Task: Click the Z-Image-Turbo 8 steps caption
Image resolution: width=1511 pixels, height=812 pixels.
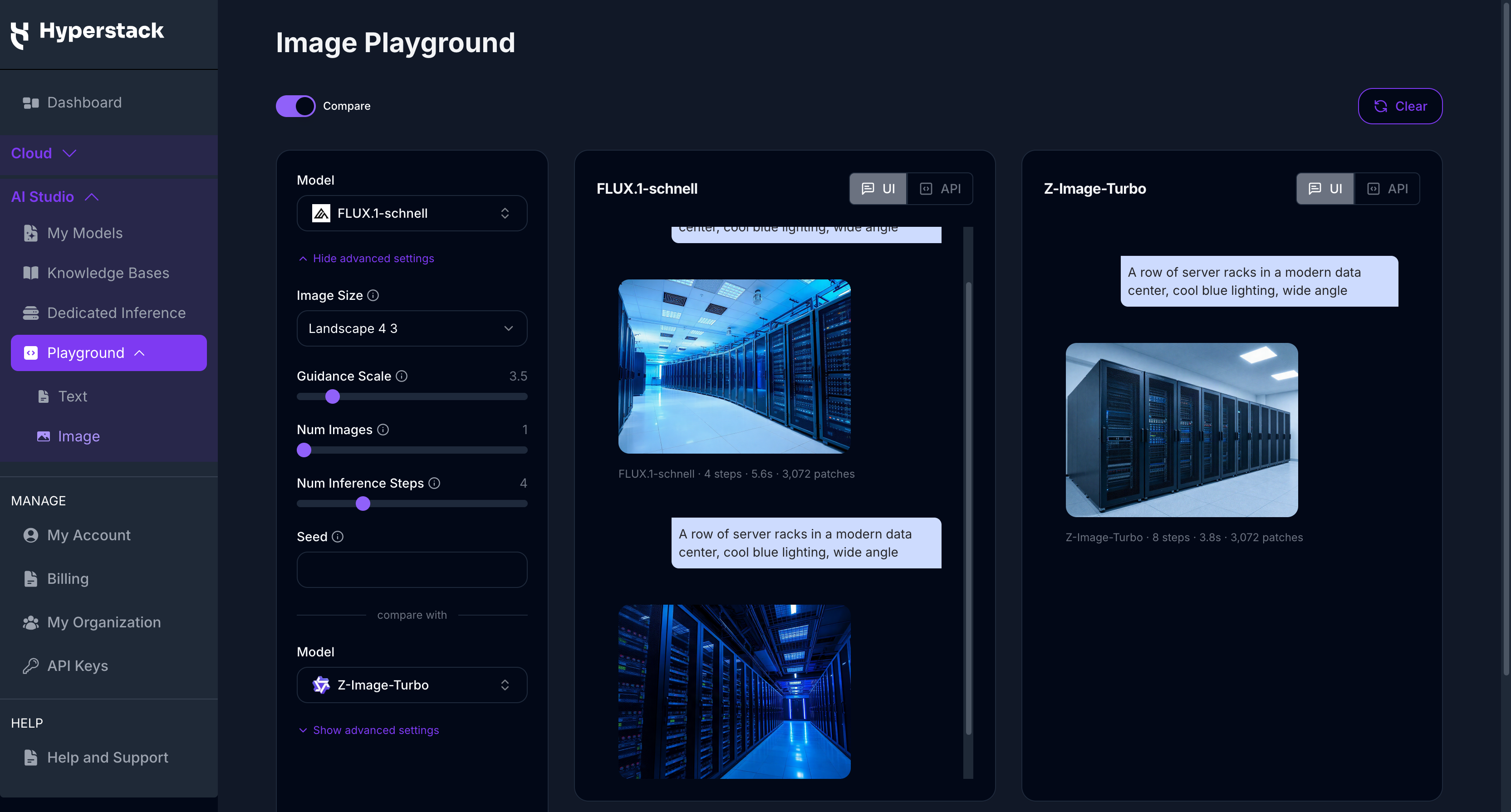Action: tap(1184, 538)
